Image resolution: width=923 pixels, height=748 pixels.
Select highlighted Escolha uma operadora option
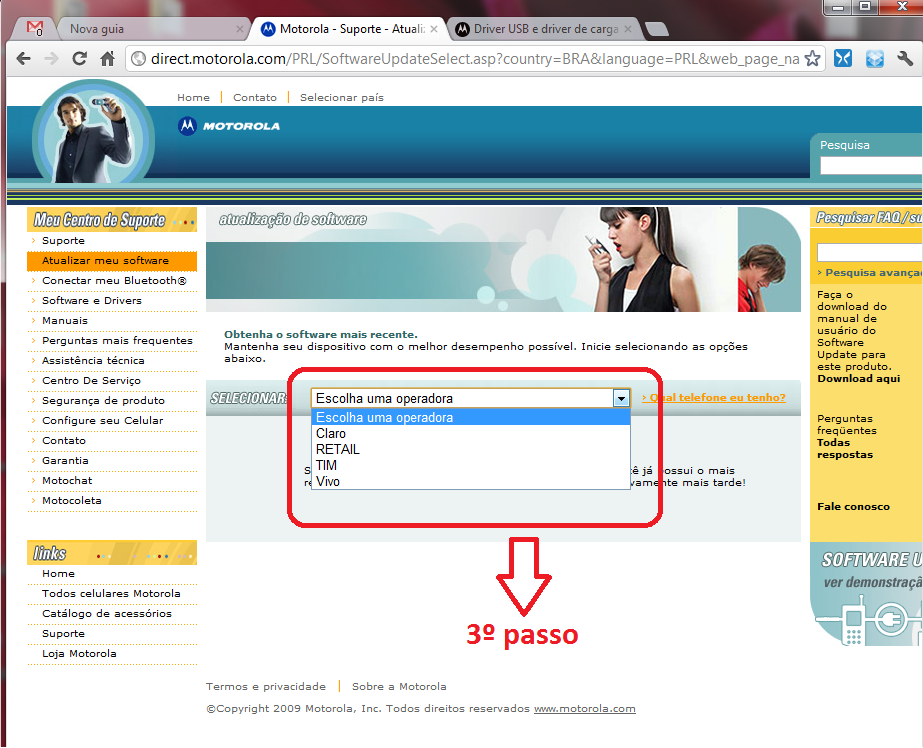[x=470, y=417]
